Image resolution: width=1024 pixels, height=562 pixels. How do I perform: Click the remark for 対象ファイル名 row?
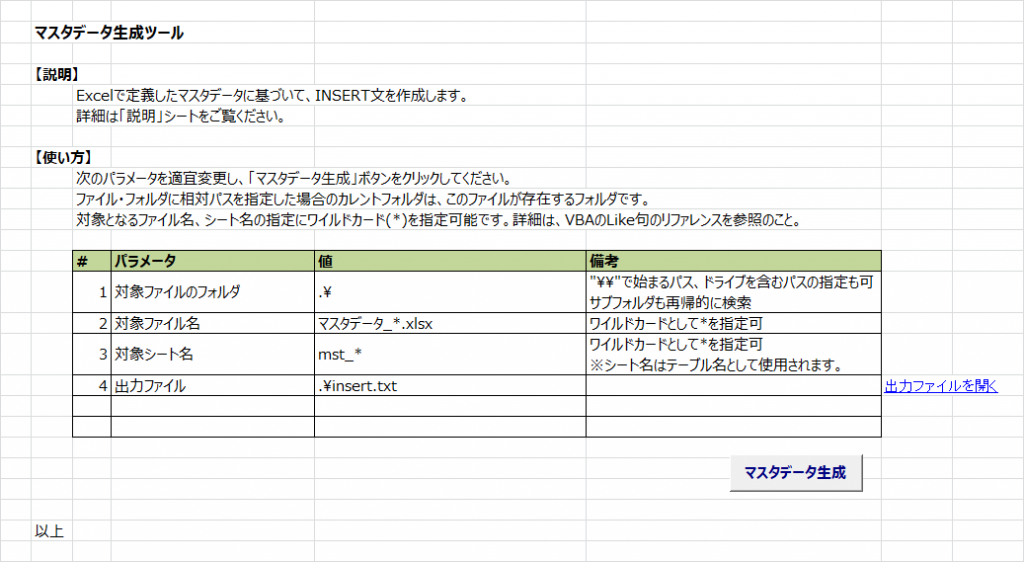coord(733,323)
